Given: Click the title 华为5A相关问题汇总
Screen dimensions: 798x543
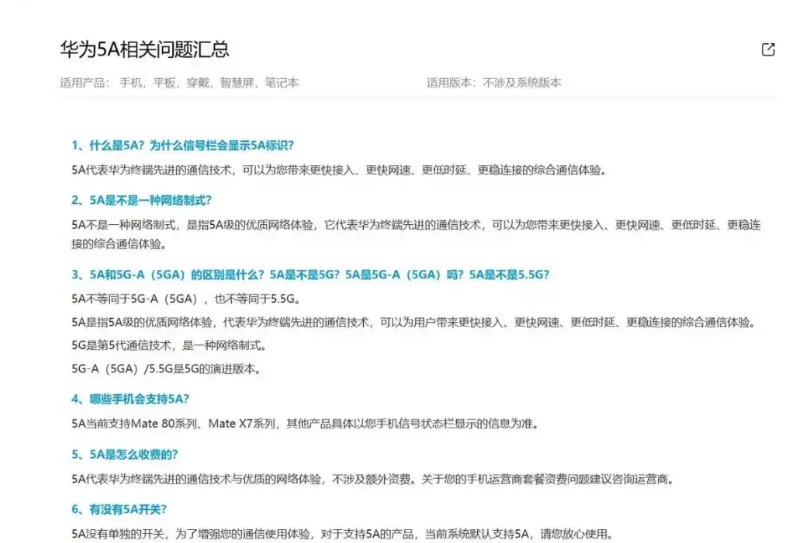Looking at the screenshot, I should [x=144, y=49].
